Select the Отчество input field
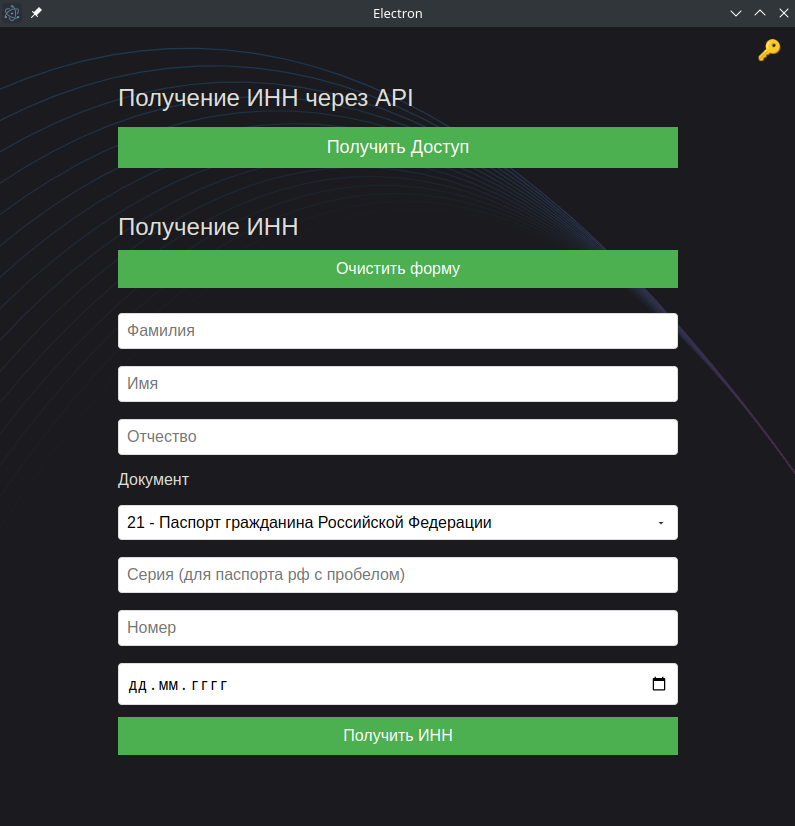Viewport: 795px width, 826px height. point(397,437)
